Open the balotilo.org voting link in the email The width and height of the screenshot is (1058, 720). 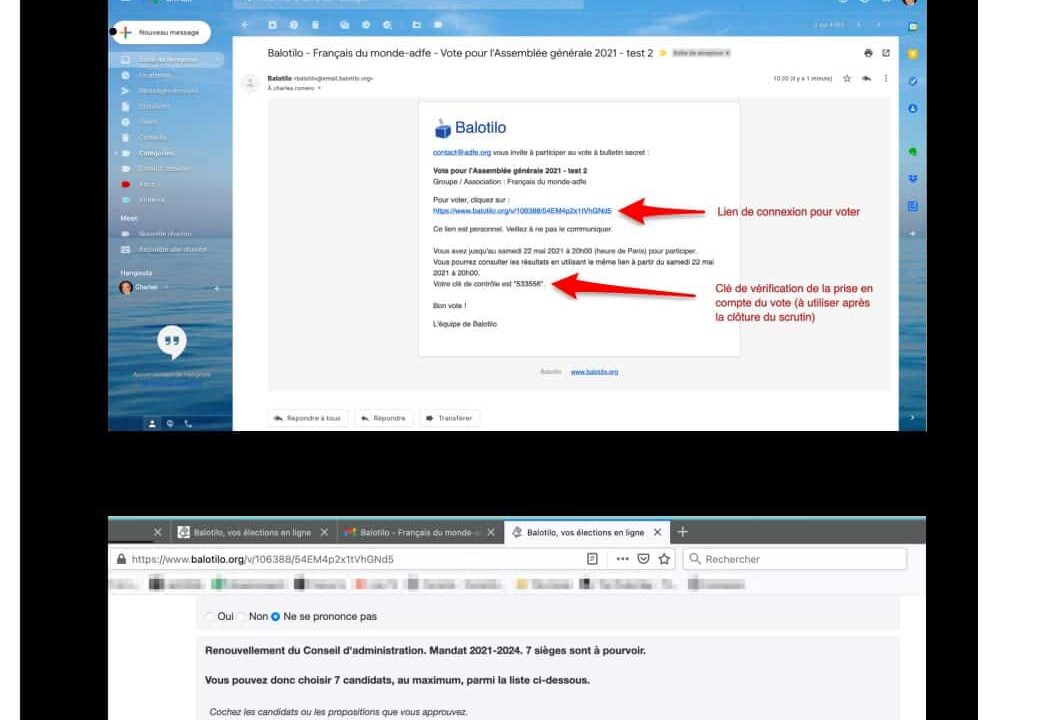click(521, 211)
